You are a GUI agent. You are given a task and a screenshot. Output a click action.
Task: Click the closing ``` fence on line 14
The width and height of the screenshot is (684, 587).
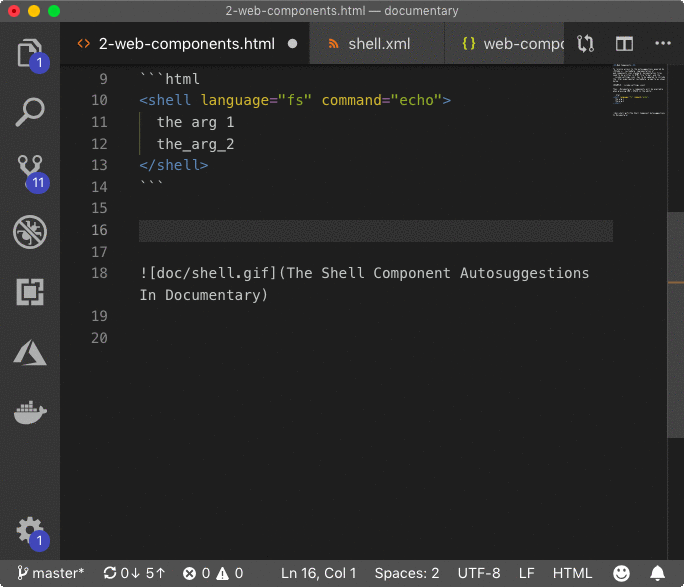pyautogui.click(x=151, y=184)
